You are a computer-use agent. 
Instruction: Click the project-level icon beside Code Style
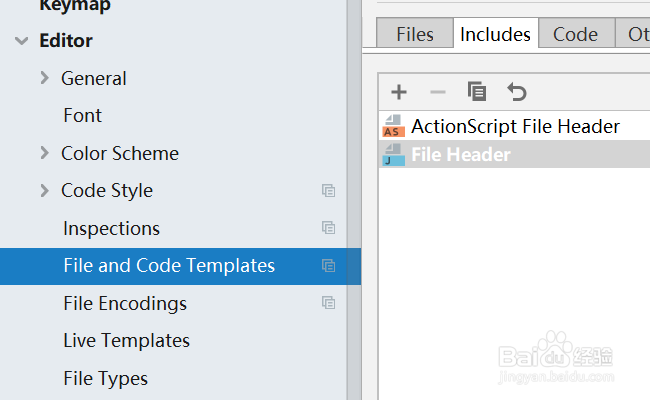coord(328,191)
